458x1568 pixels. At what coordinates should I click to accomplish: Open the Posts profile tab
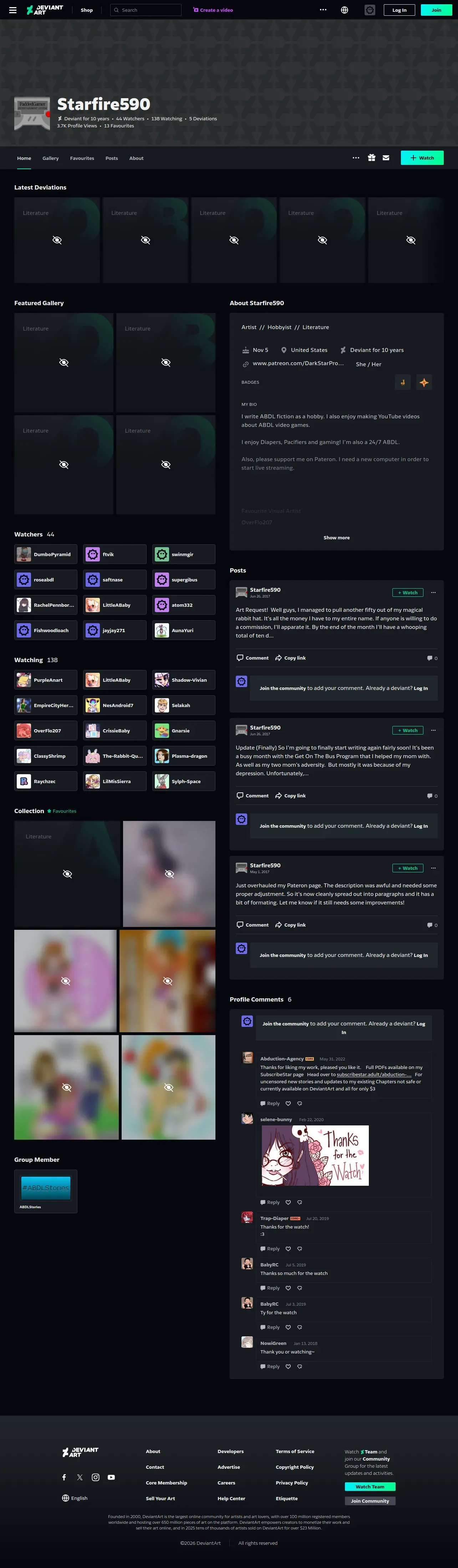point(112,158)
